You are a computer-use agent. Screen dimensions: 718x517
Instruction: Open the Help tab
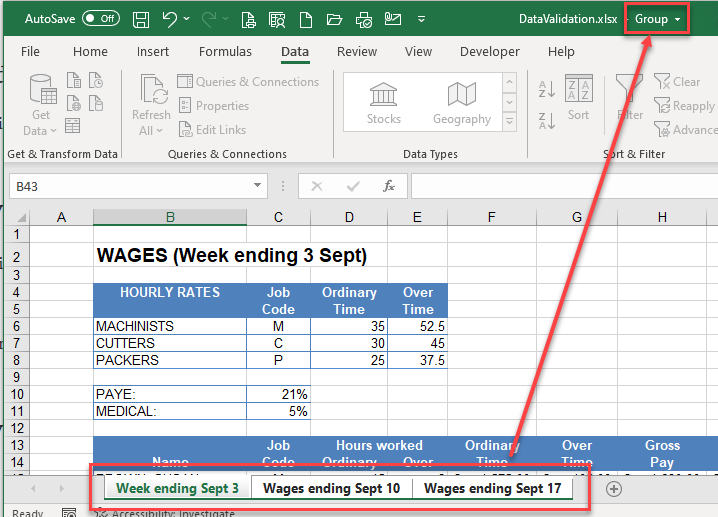click(561, 51)
